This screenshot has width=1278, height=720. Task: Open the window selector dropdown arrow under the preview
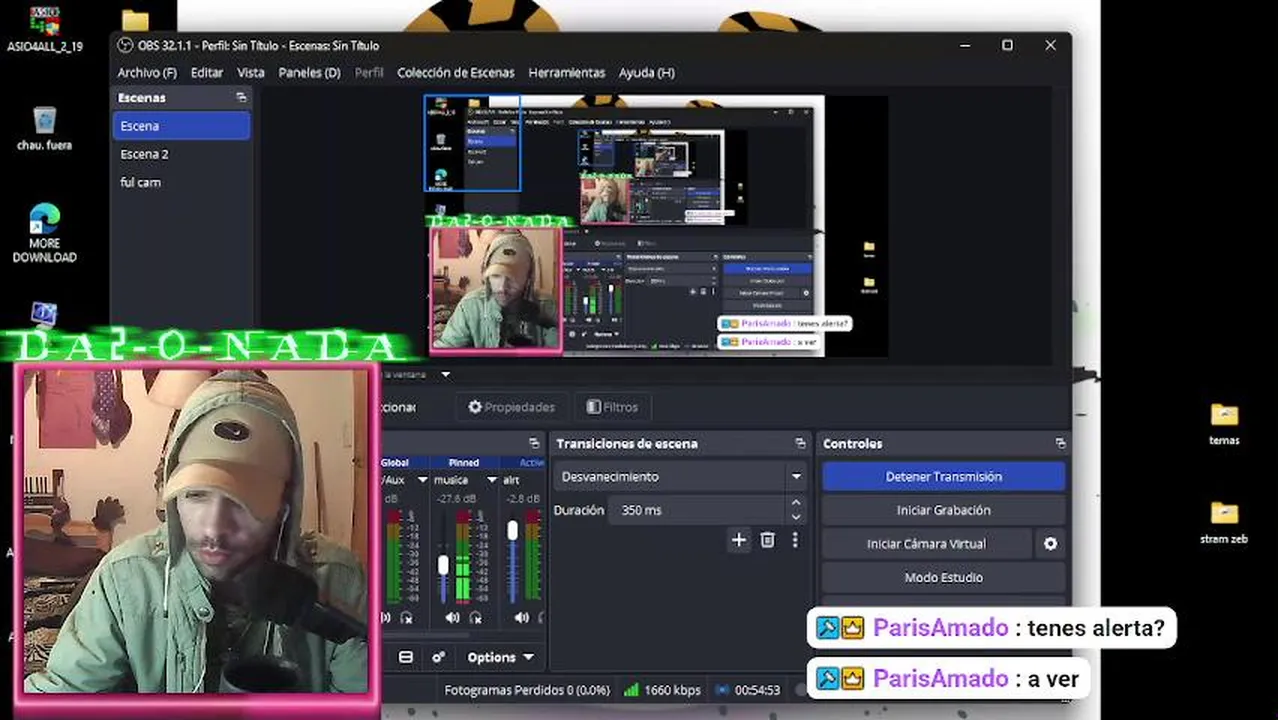coord(446,375)
